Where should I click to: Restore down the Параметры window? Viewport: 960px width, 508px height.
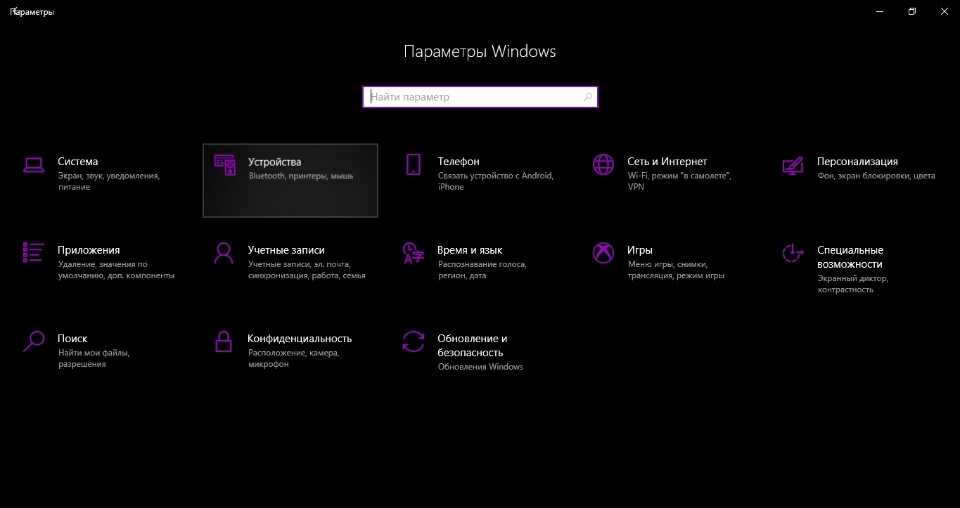click(x=912, y=12)
